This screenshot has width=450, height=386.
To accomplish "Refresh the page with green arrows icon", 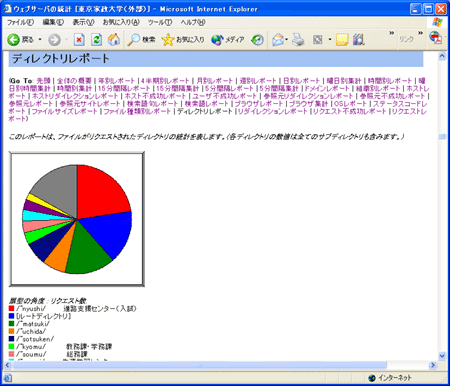I will point(97,40).
